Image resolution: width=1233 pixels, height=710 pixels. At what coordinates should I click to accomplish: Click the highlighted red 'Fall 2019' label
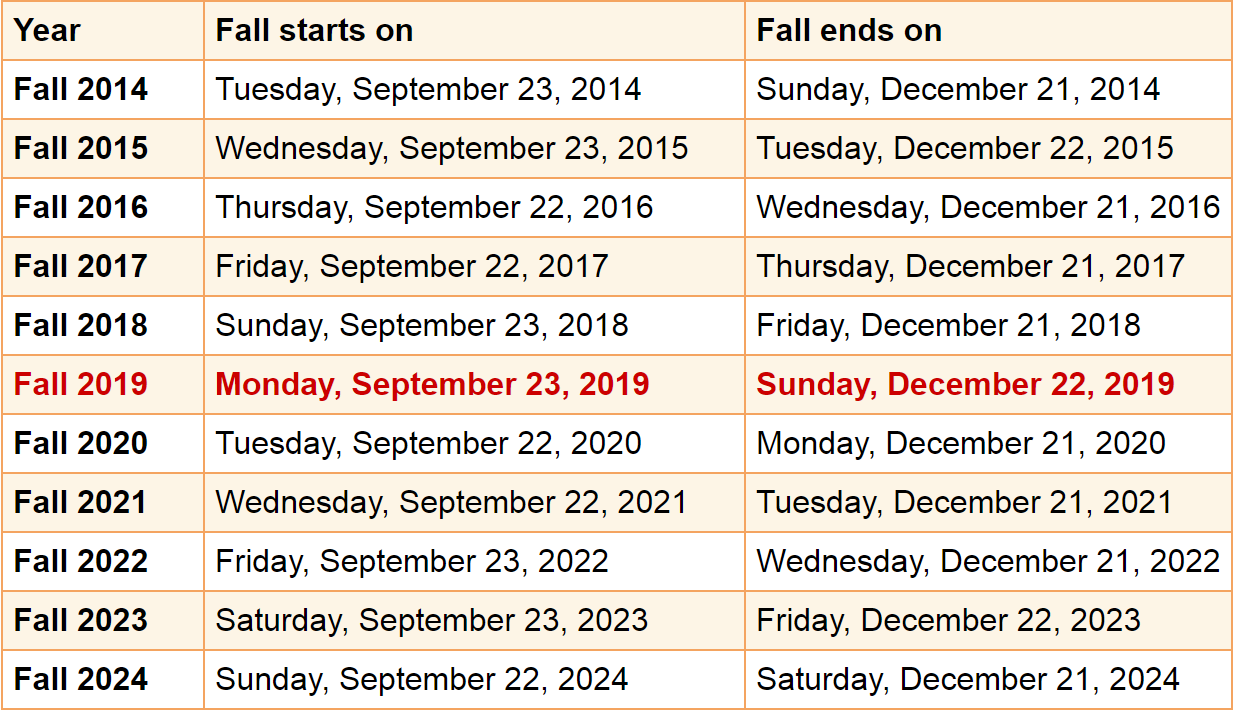pyautogui.click(x=81, y=384)
